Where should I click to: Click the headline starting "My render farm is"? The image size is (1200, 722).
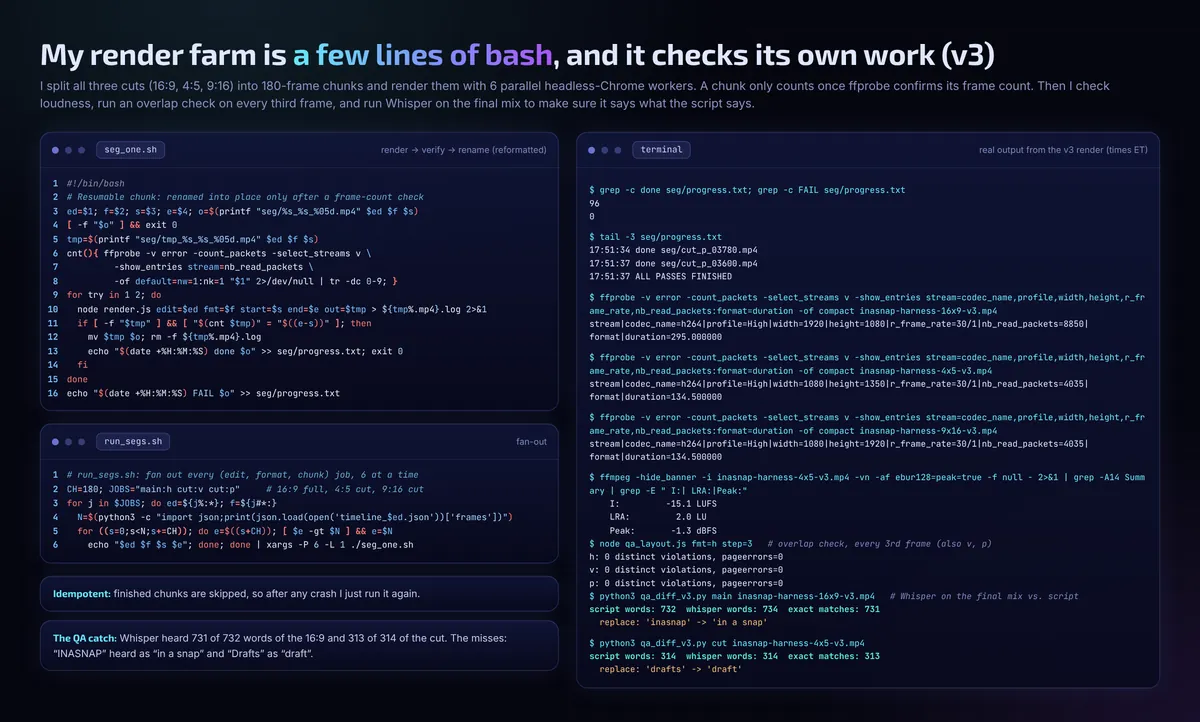pos(517,54)
